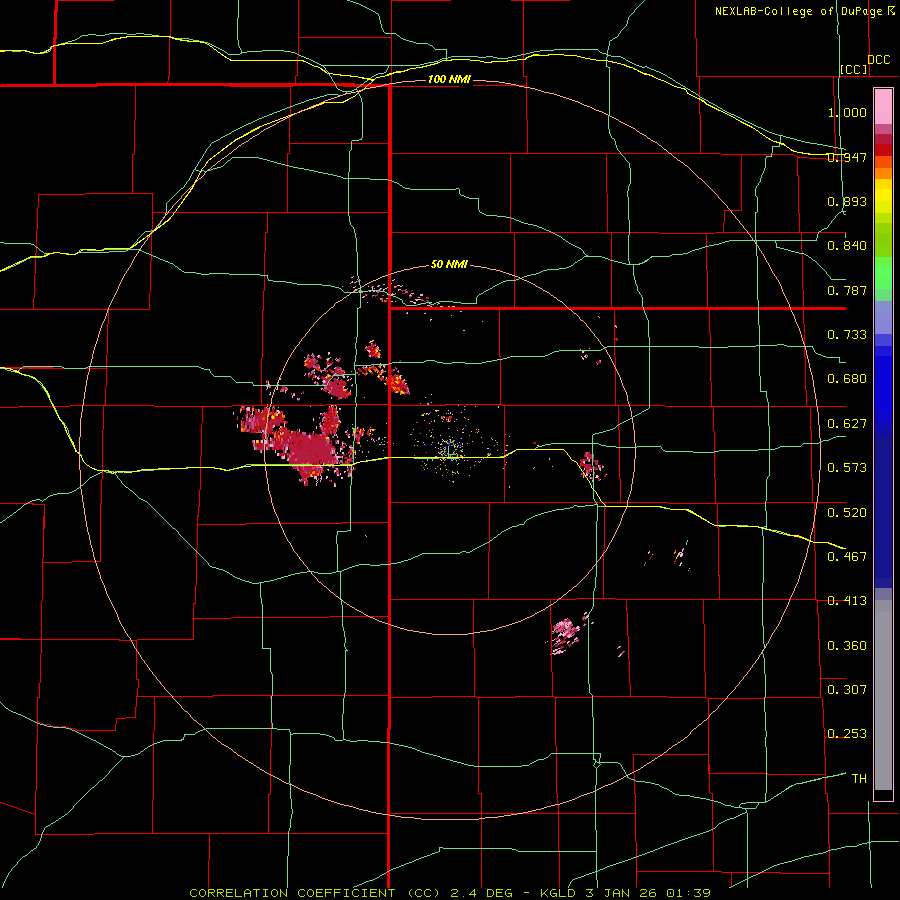Click the 0.360 colorbar value

pyautogui.click(x=847, y=646)
